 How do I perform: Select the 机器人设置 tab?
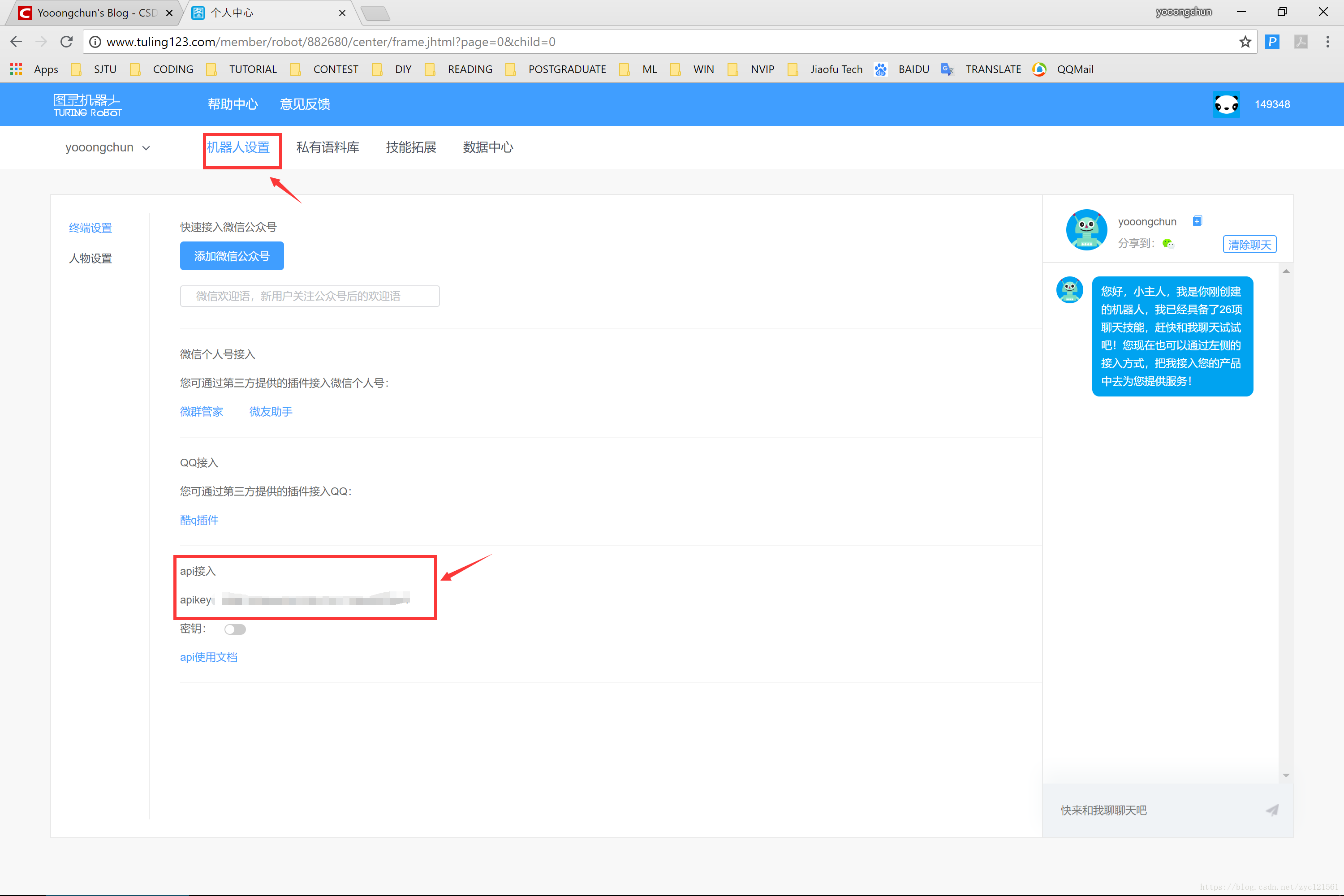241,147
